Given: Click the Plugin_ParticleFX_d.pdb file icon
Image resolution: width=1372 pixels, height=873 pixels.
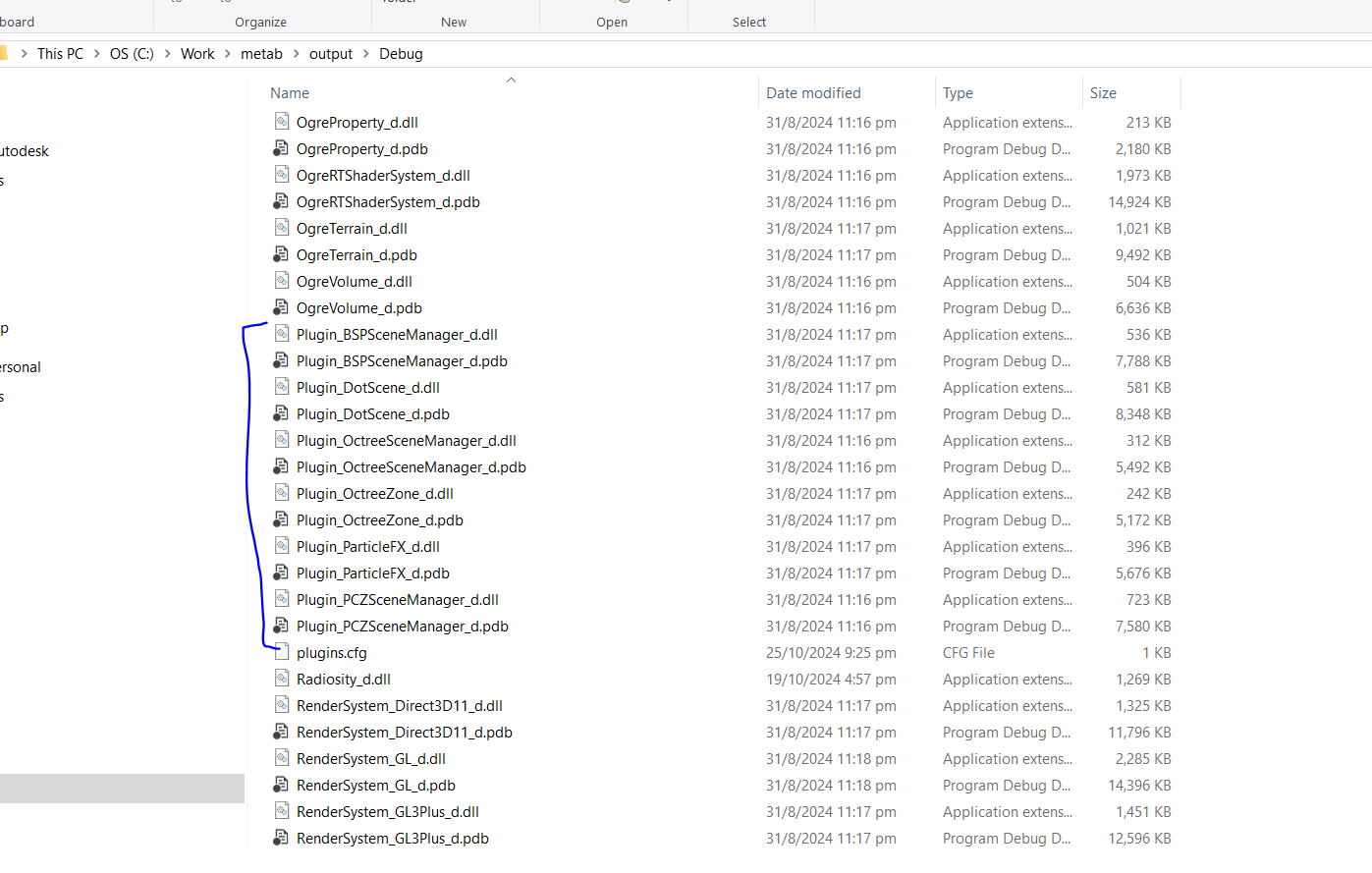Looking at the screenshot, I should point(281,573).
